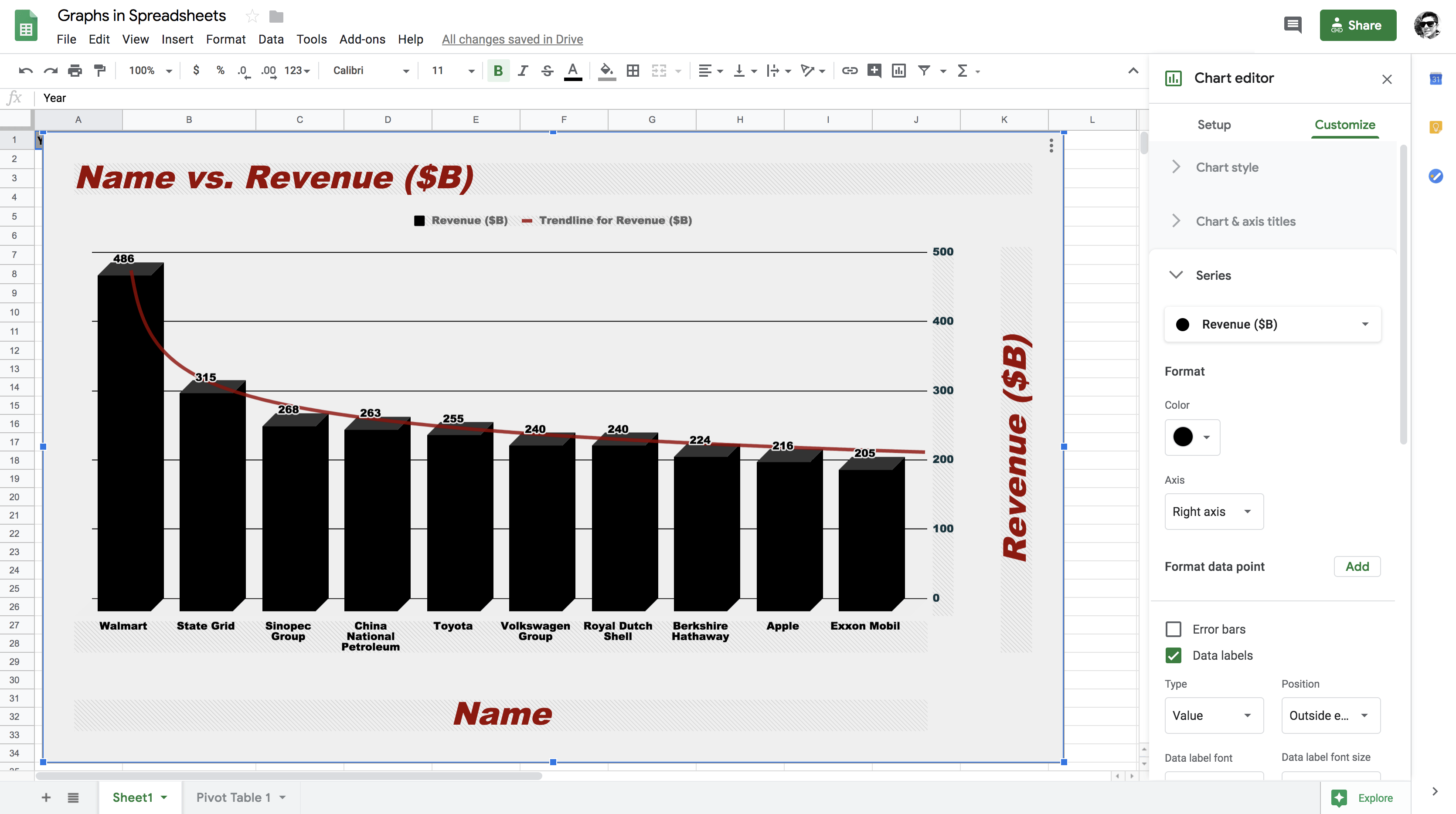Click All changes saved in Drive
1456x814 pixels.
click(x=512, y=40)
